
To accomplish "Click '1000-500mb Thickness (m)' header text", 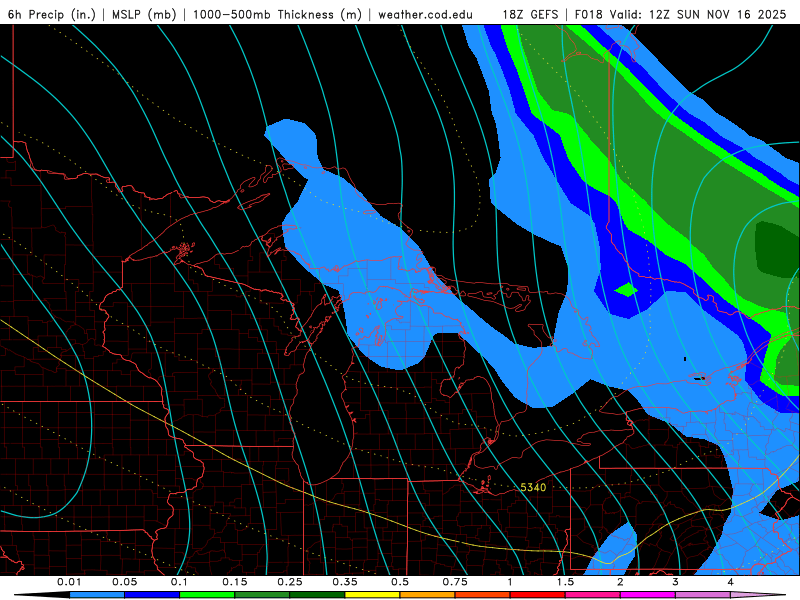I will tap(277, 14).
